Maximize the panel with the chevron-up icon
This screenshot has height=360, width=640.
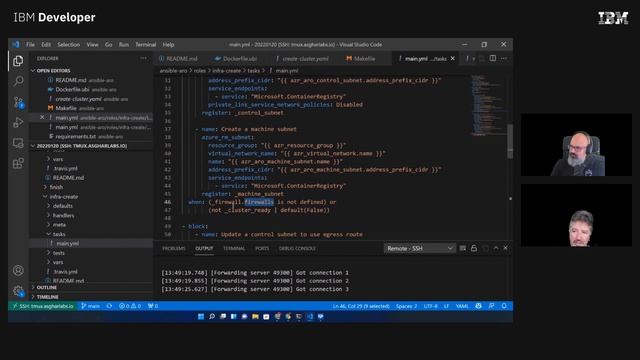coord(496,248)
